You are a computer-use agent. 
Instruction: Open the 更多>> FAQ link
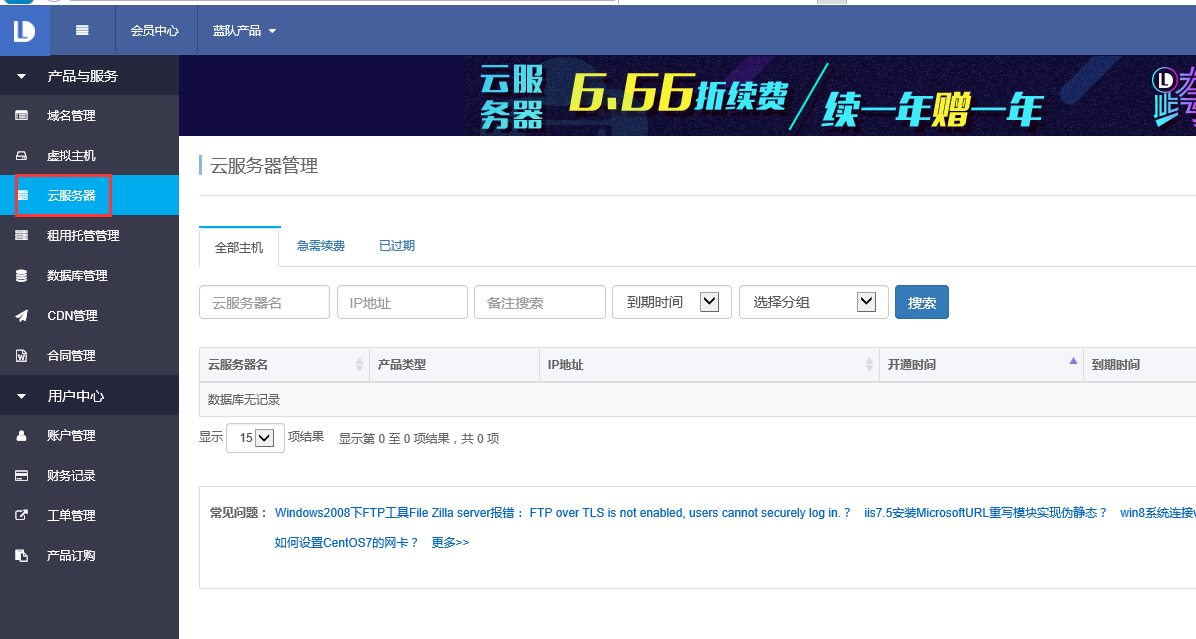pos(450,542)
